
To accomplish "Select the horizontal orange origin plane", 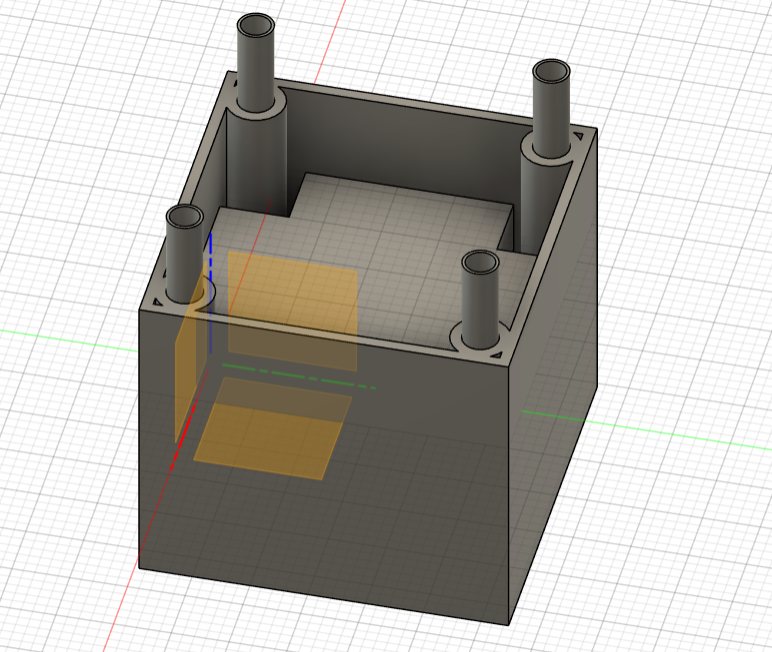I will (x=273, y=428).
